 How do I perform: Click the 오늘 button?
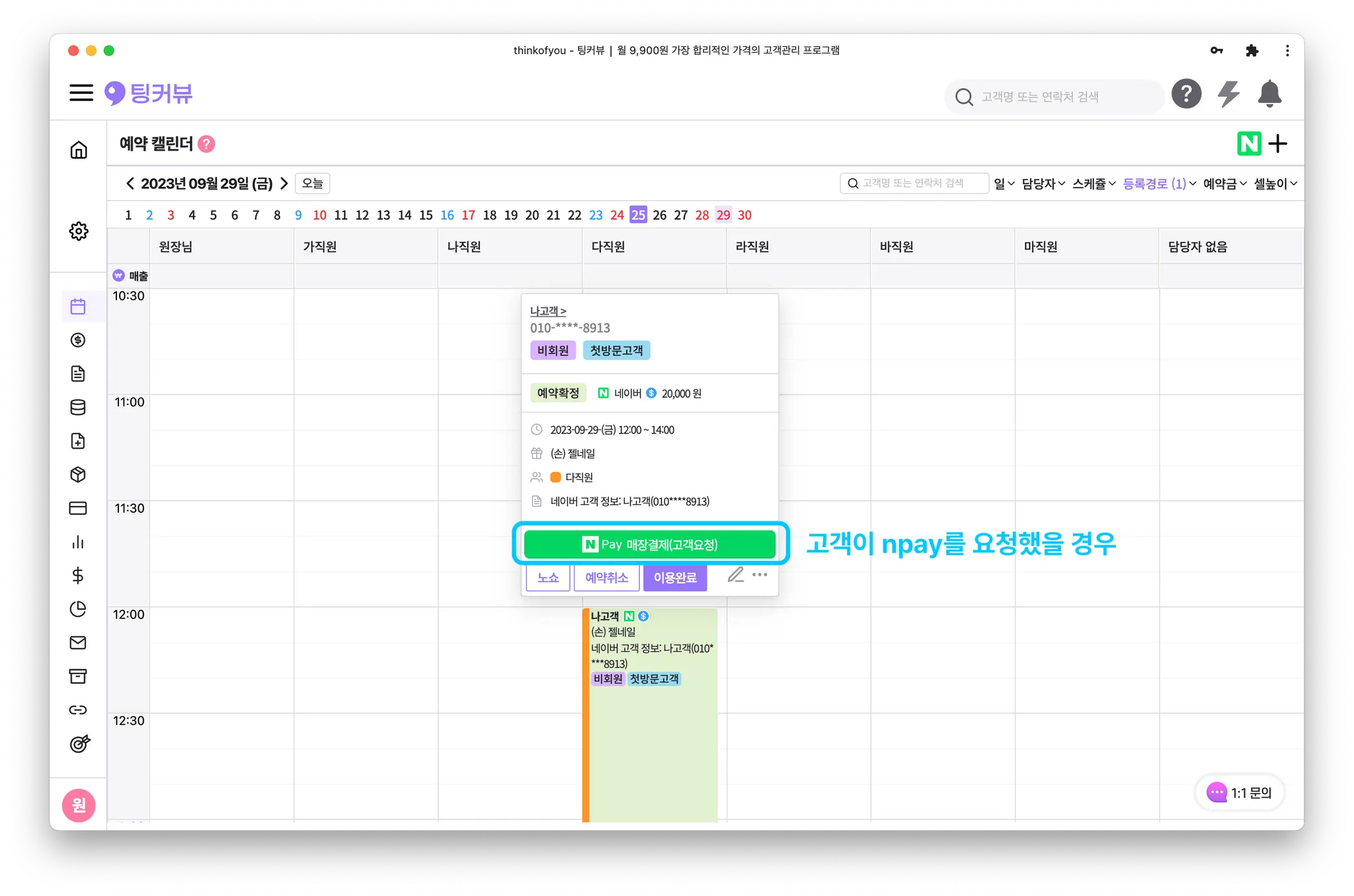(x=313, y=184)
